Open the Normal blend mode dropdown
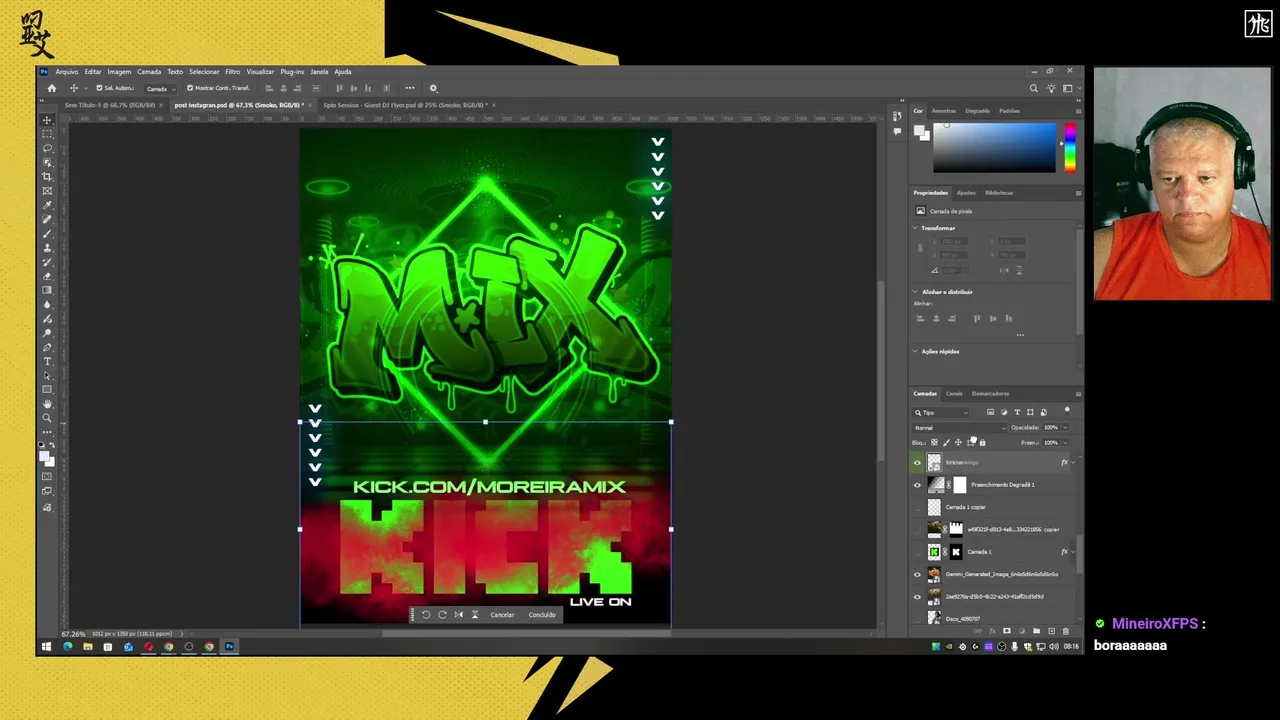This screenshot has height=720, width=1280. click(x=959, y=428)
